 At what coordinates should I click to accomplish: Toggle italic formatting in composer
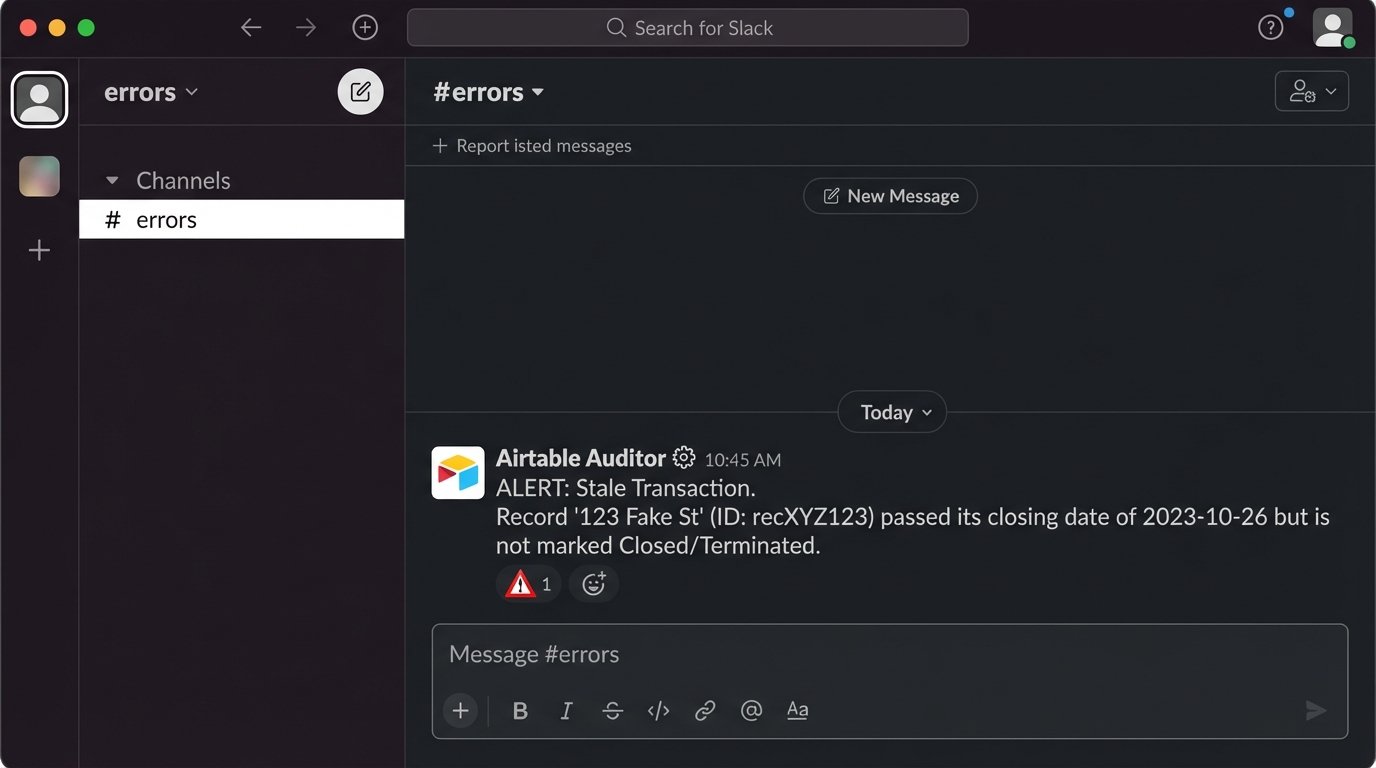[566, 711]
